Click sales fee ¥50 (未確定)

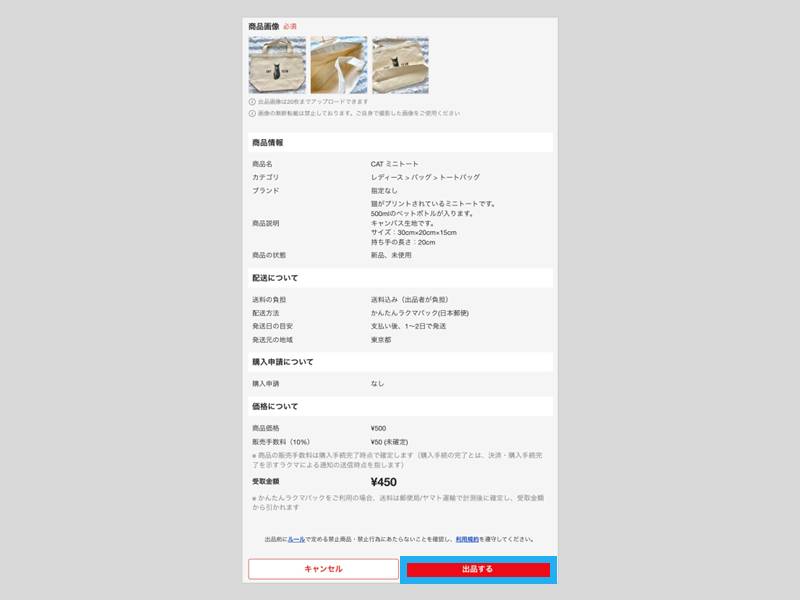[389, 442]
